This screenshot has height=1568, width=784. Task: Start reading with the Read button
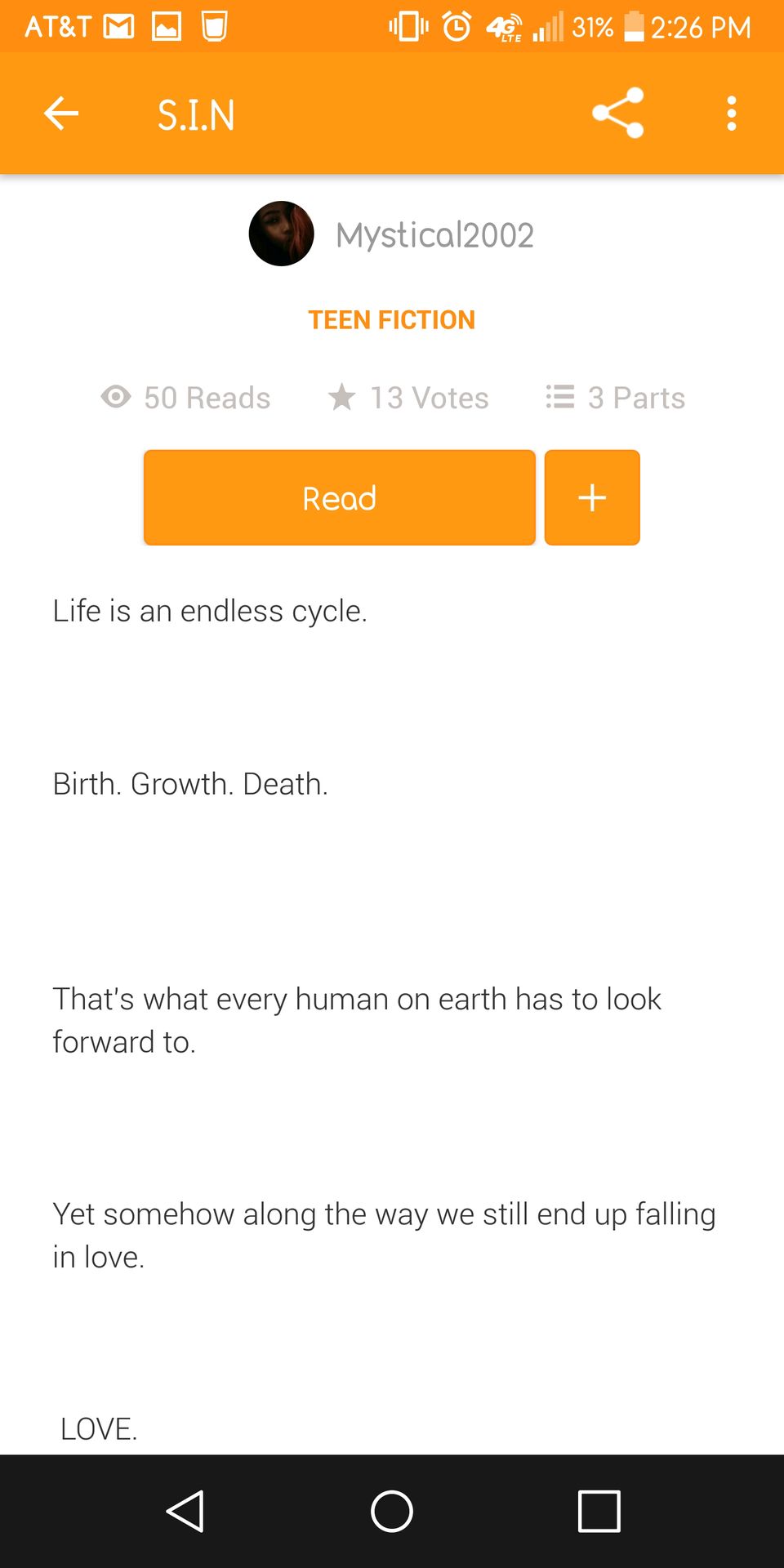pyautogui.click(x=340, y=497)
